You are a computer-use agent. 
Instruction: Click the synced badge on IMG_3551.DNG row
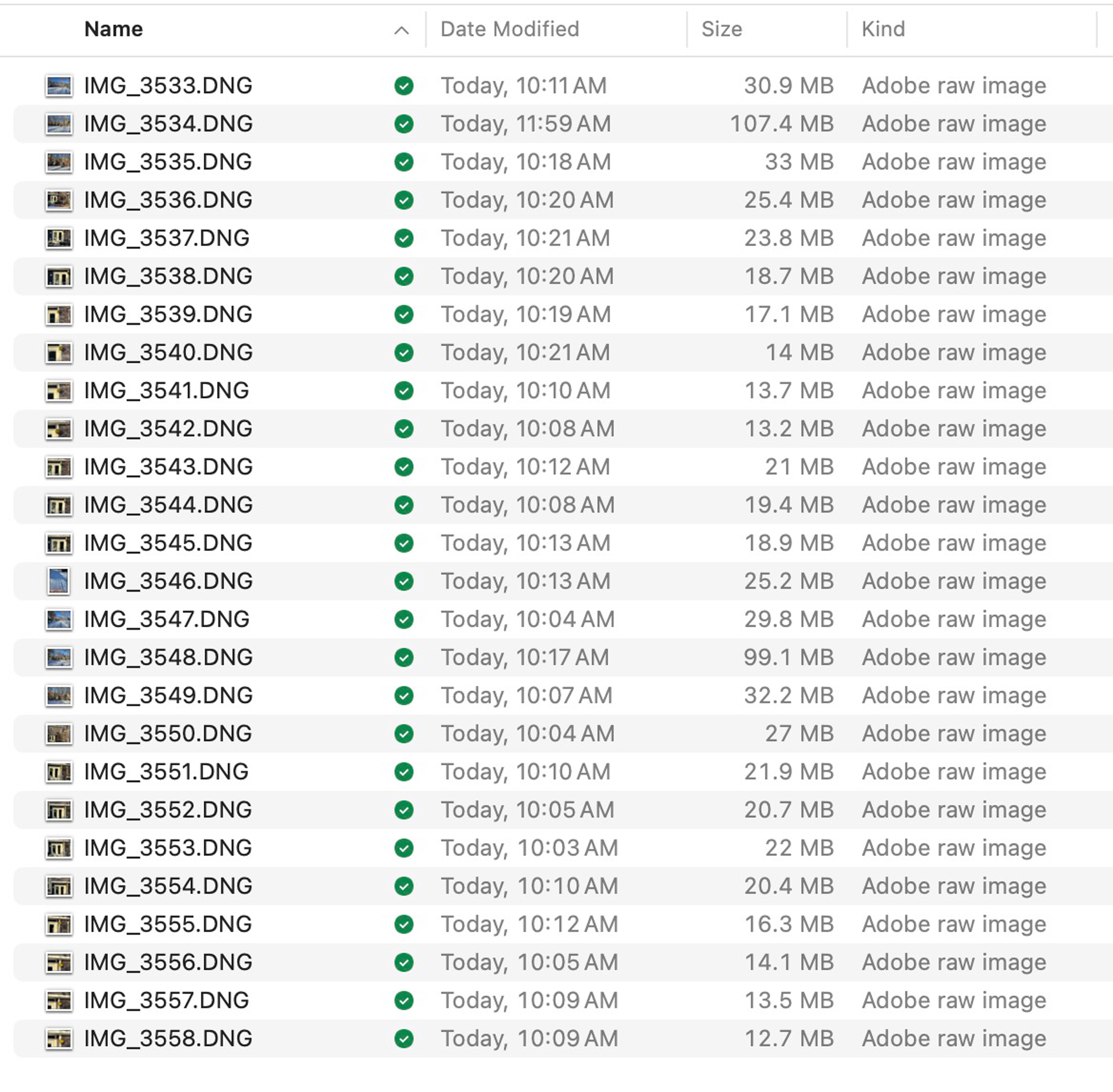coord(404,772)
